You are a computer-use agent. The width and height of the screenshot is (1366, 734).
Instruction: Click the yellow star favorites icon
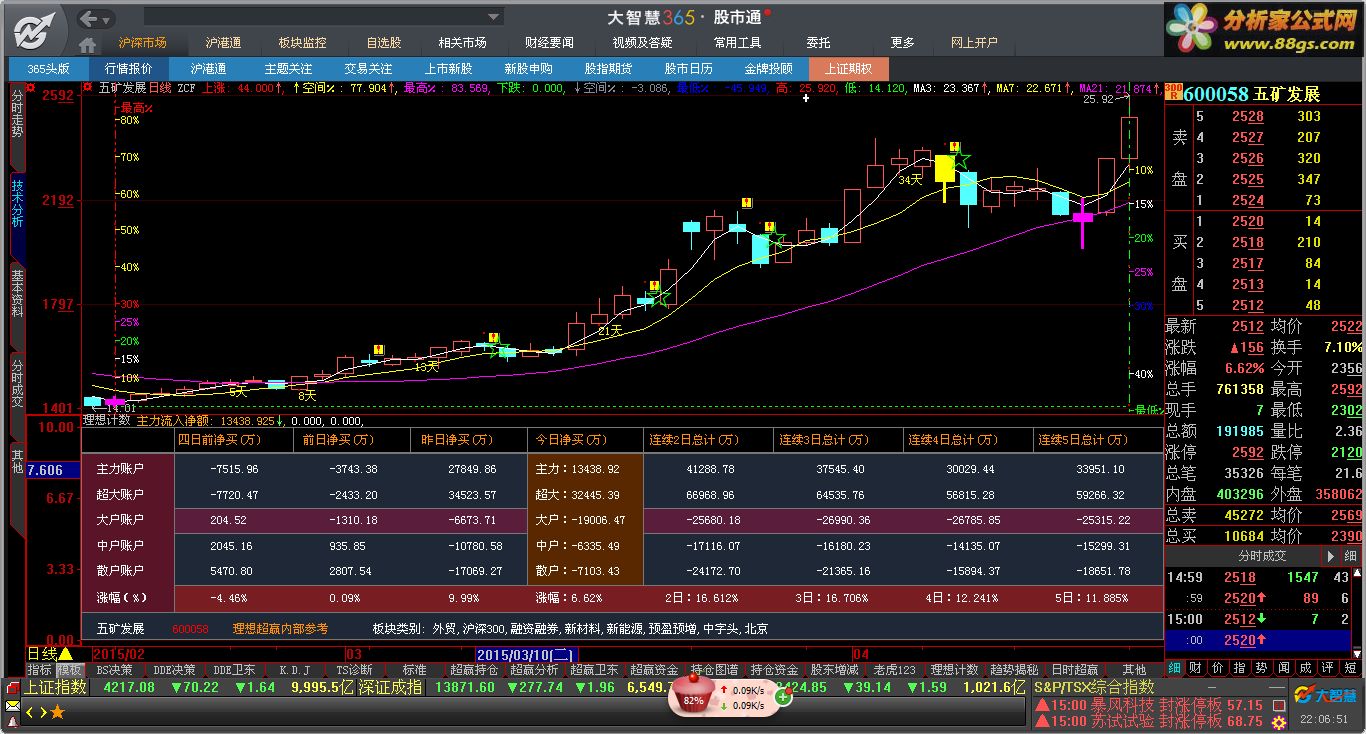(x=58, y=712)
